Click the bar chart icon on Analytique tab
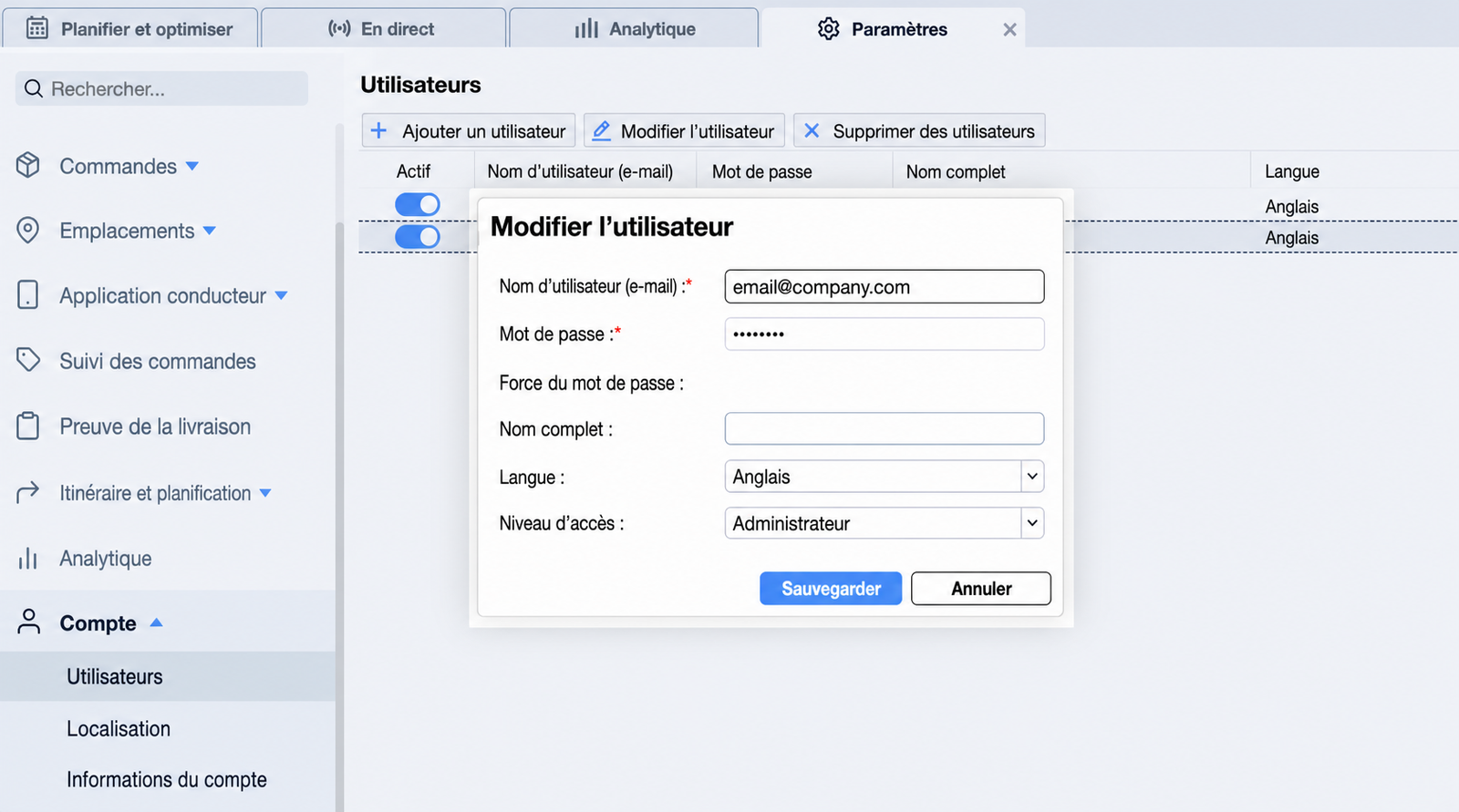The height and width of the screenshot is (812, 1459). click(x=586, y=28)
